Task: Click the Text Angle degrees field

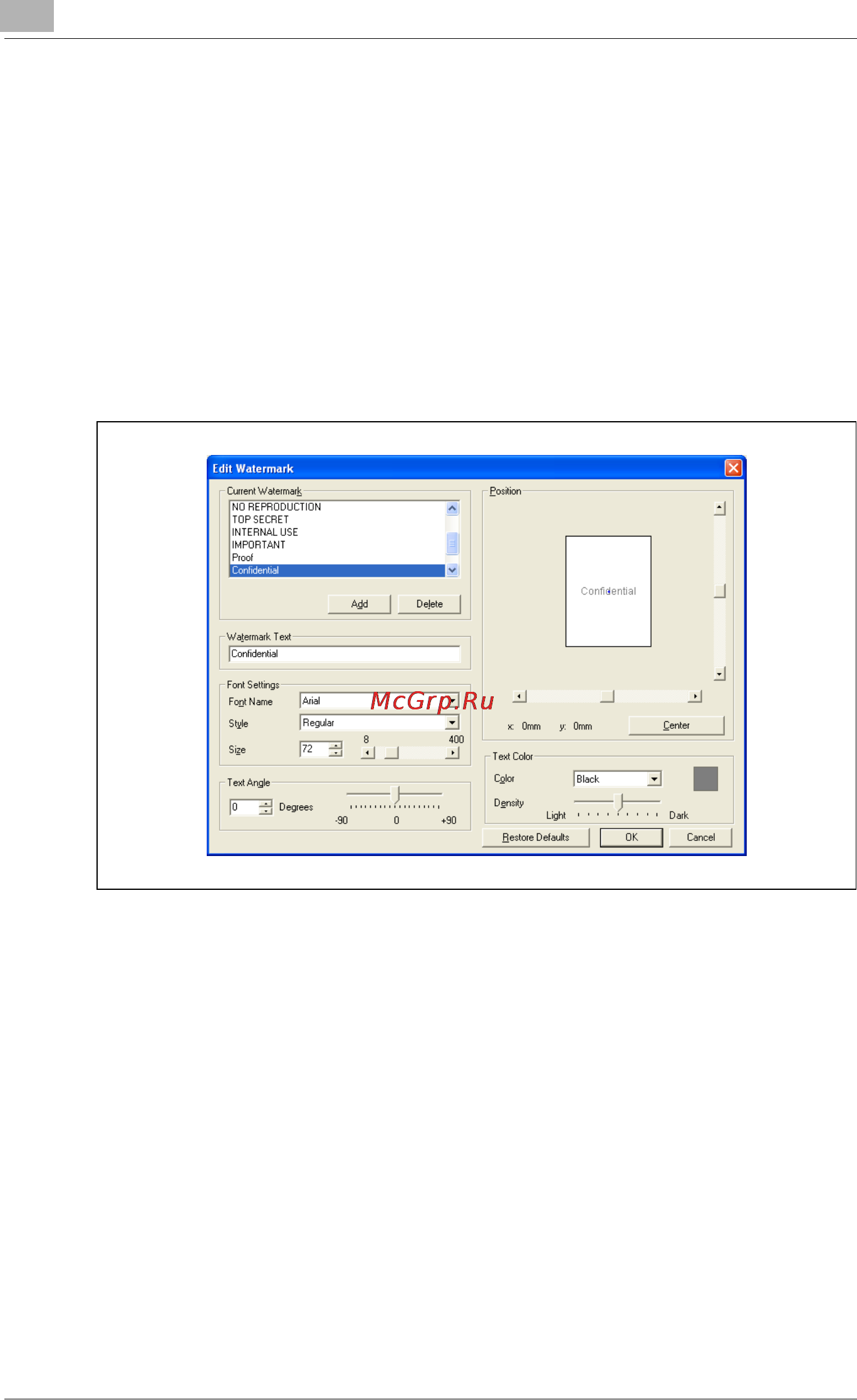Action: (244, 807)
